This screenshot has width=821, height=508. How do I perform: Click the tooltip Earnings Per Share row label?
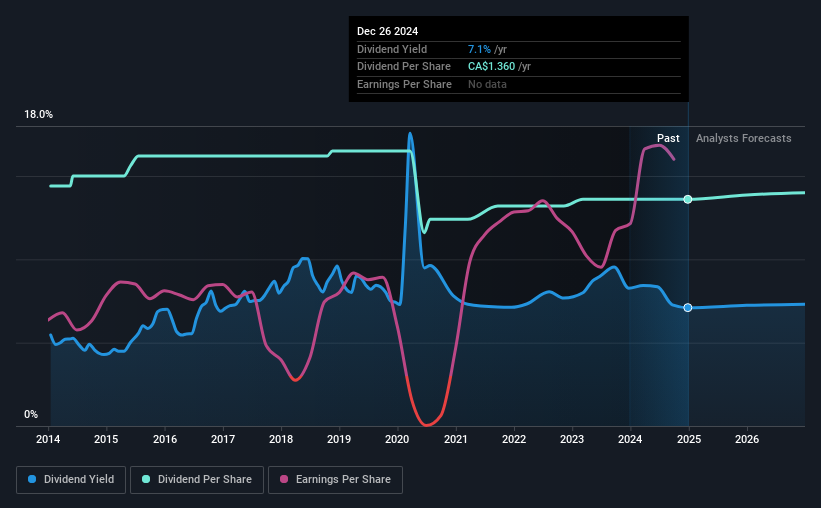point(404,84)
